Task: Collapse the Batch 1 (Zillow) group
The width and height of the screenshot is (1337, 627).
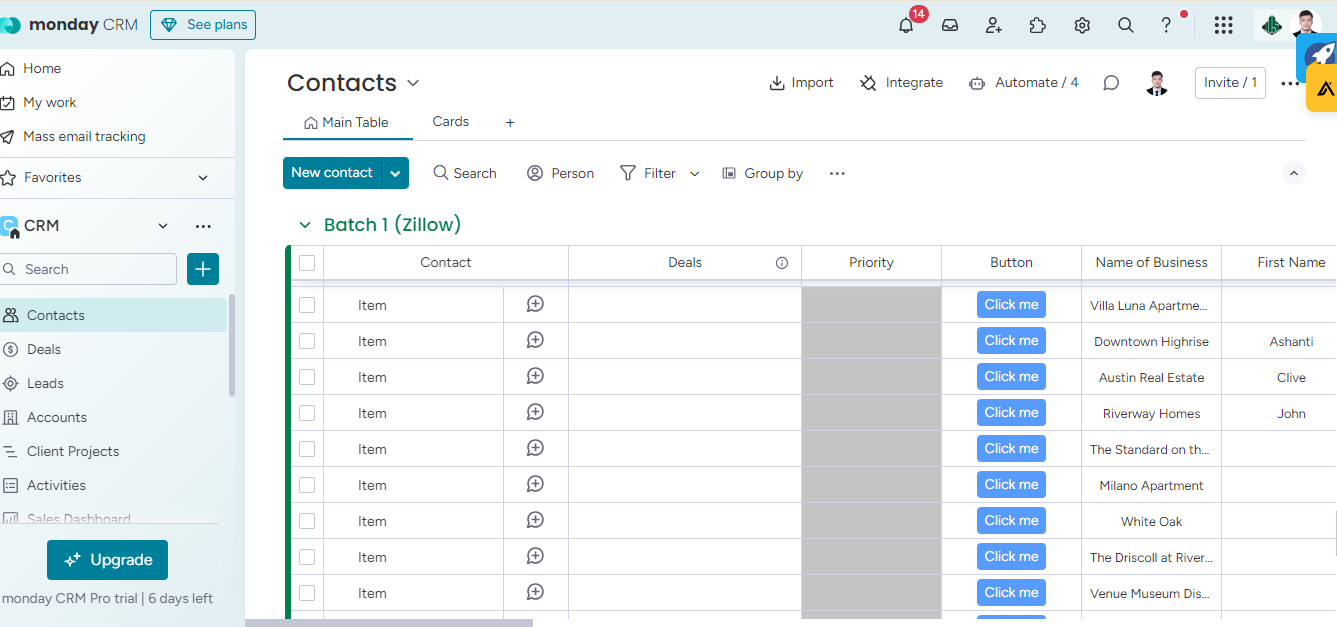Action: tap(305, 225)
